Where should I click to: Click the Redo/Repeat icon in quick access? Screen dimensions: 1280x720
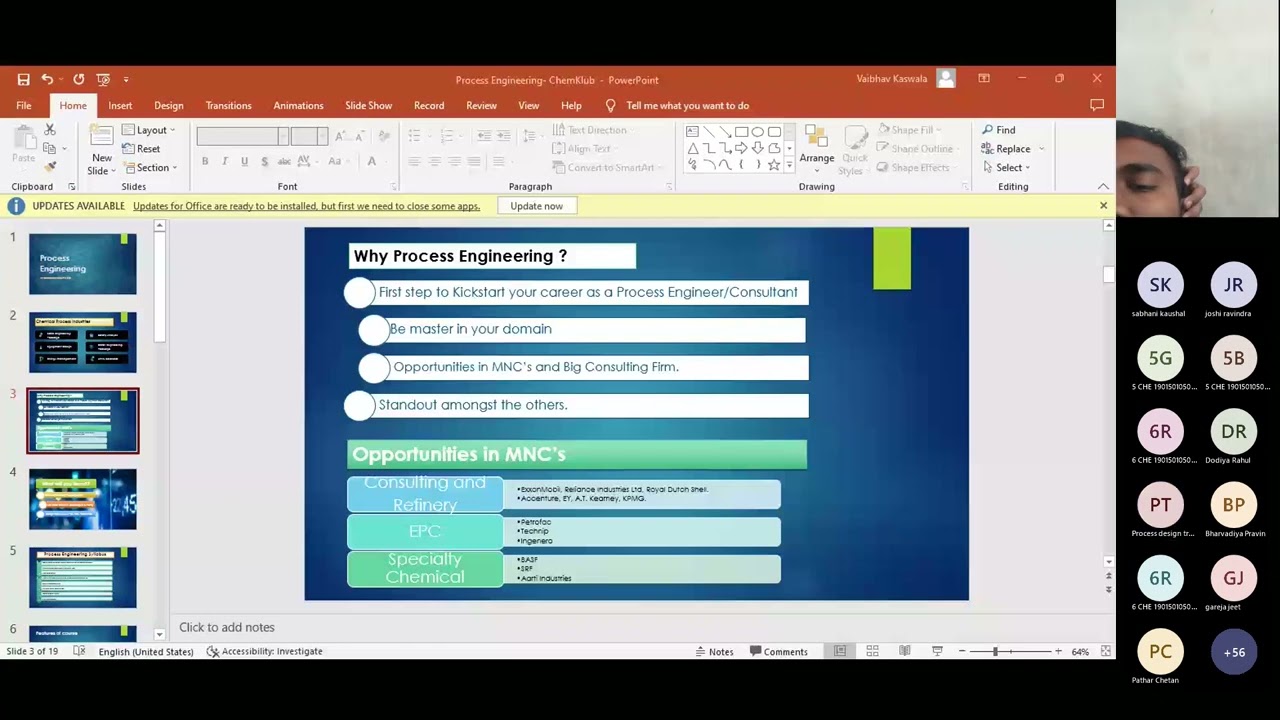tap(78, 79)
